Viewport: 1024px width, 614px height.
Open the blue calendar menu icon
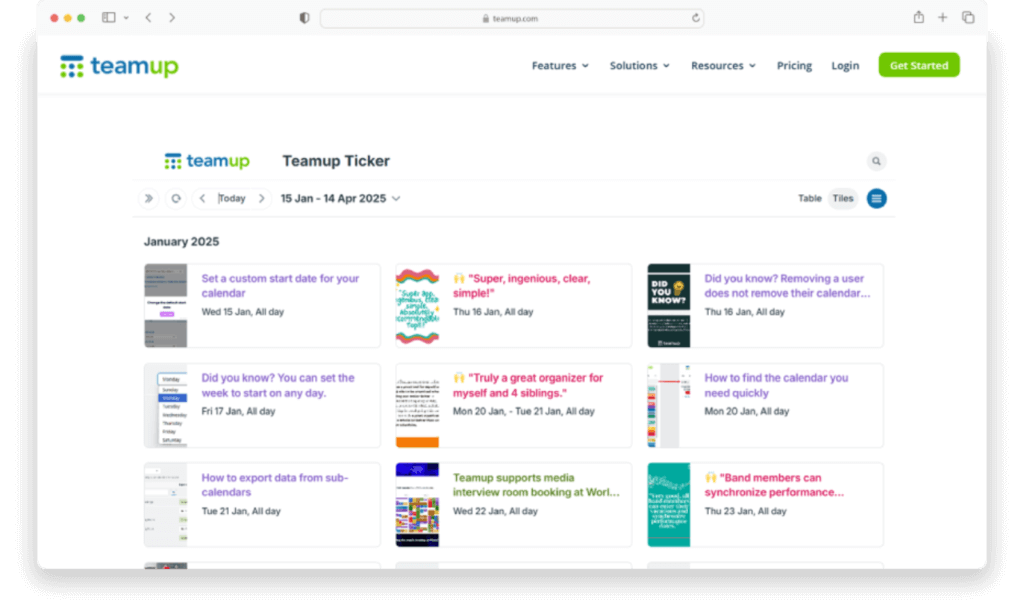point(876,199)
